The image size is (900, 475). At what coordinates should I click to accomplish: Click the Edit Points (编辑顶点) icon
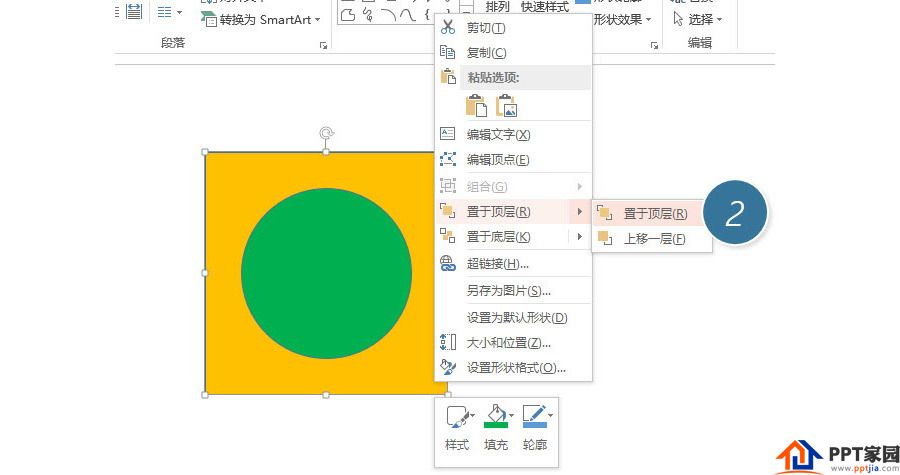point(448,159)
